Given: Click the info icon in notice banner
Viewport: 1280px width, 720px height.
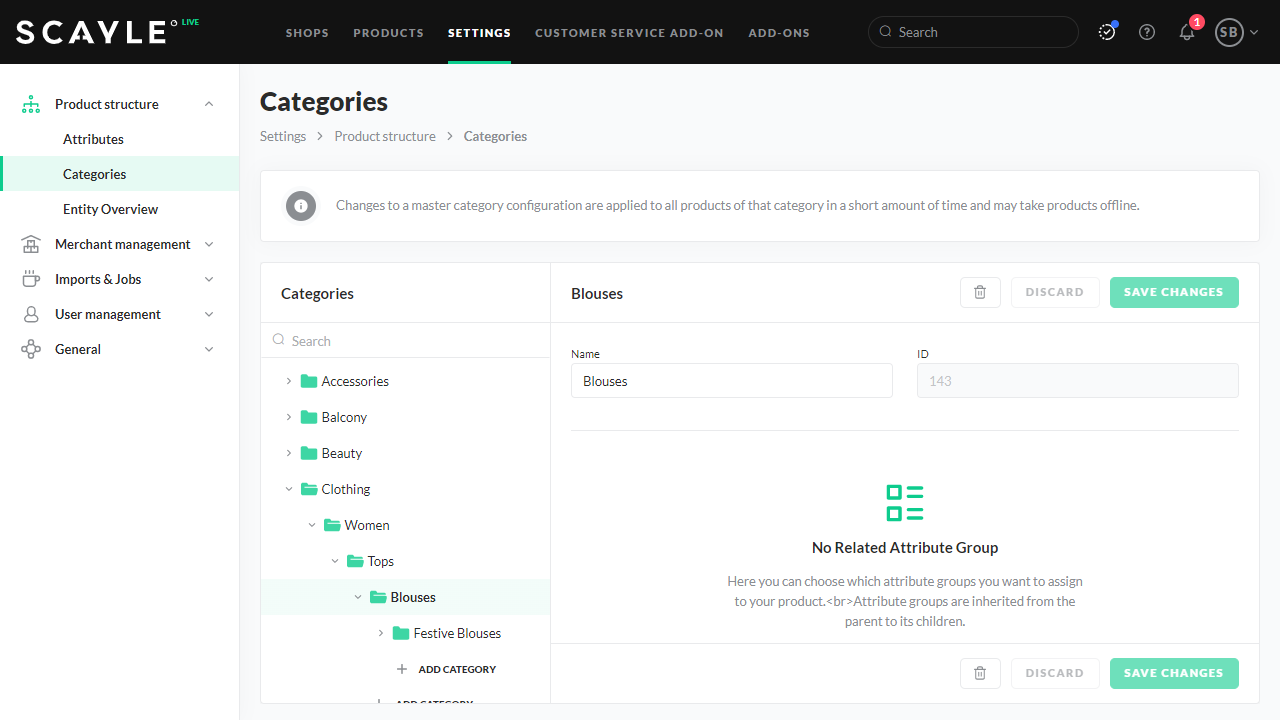Looking at the screenshot, I should [301, 206].
